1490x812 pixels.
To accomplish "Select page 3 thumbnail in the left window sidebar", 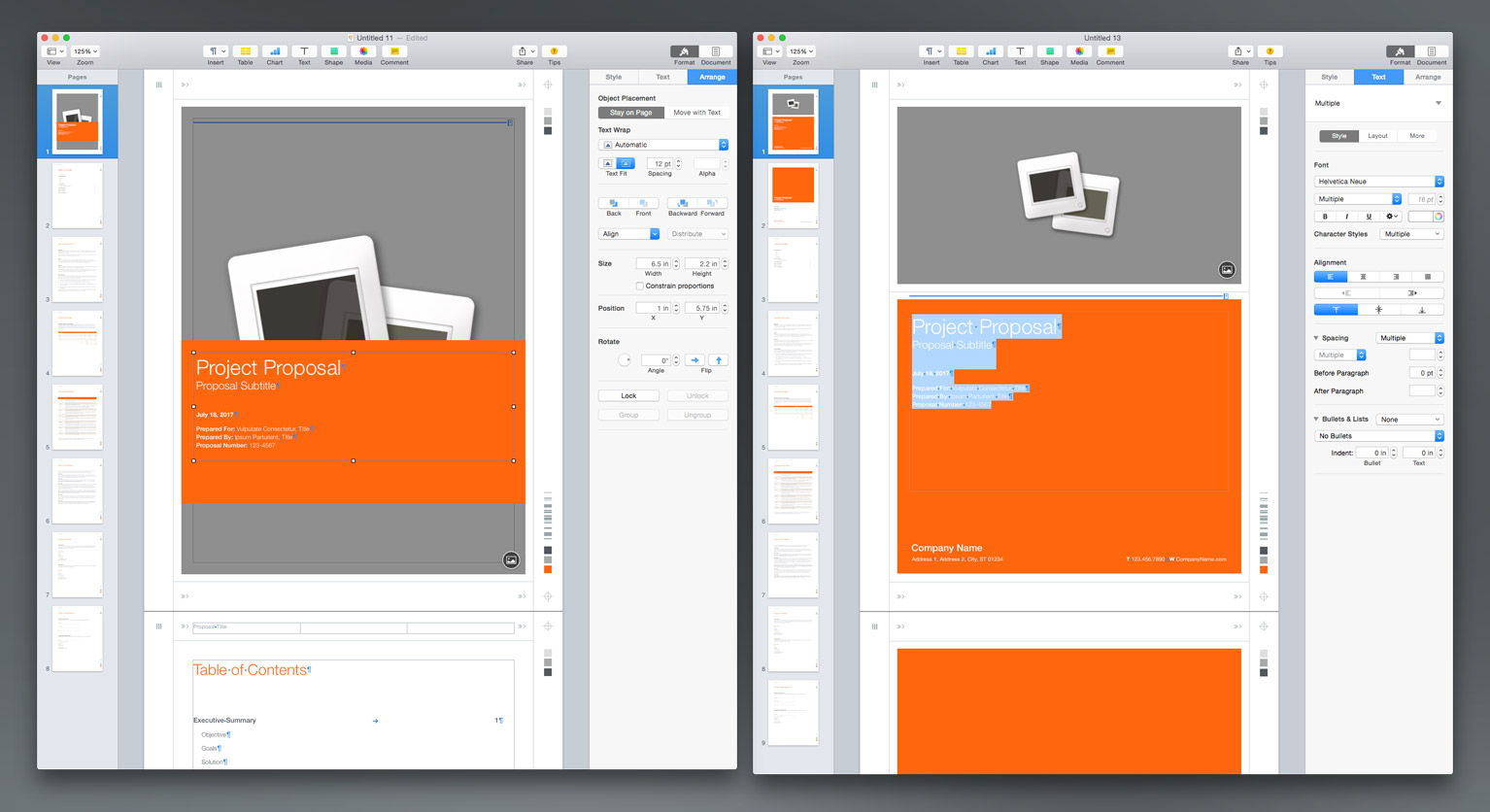I will [x=77, y=269].
